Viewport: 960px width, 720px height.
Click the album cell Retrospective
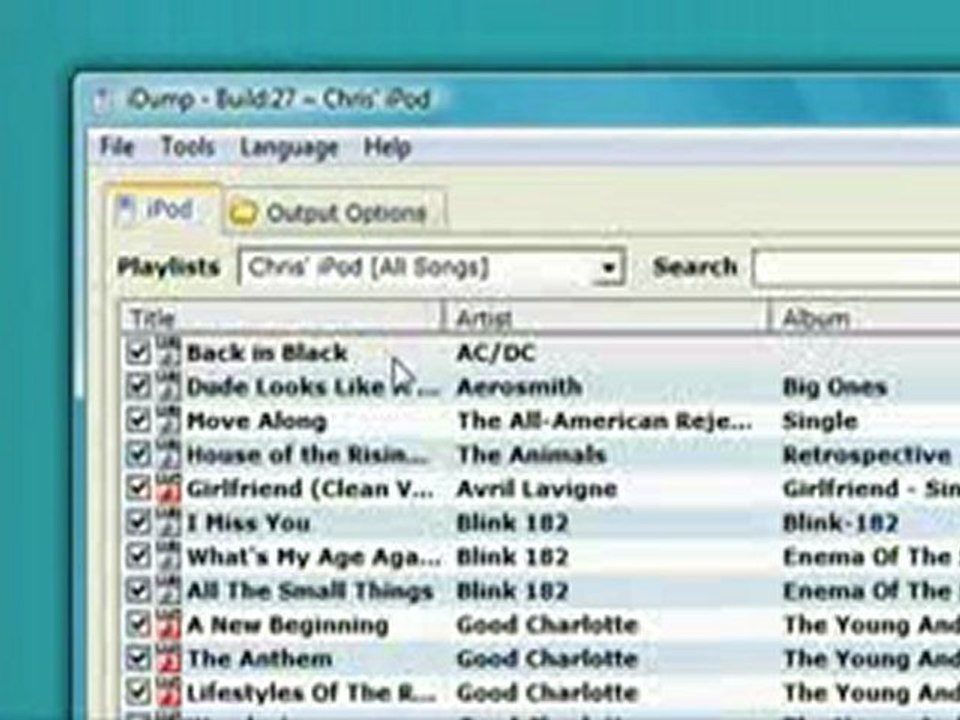867,455
